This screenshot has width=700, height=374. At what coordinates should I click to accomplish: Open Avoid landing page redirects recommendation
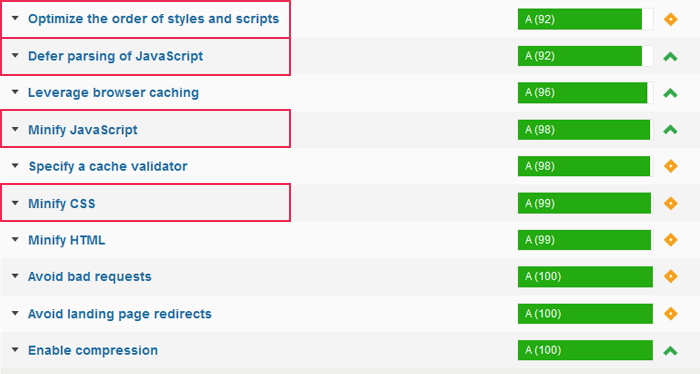(120, 314)
